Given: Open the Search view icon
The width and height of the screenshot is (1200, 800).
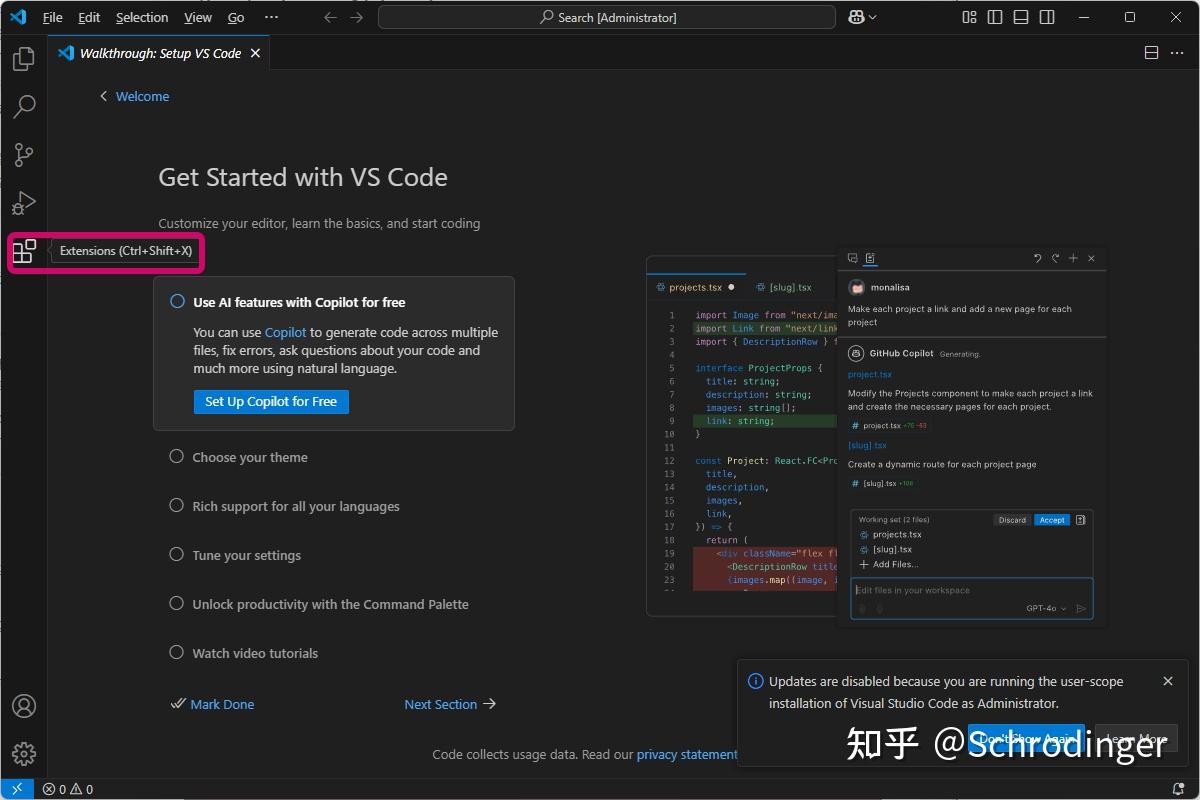Looking at the screenshot, I should [24, 107].
